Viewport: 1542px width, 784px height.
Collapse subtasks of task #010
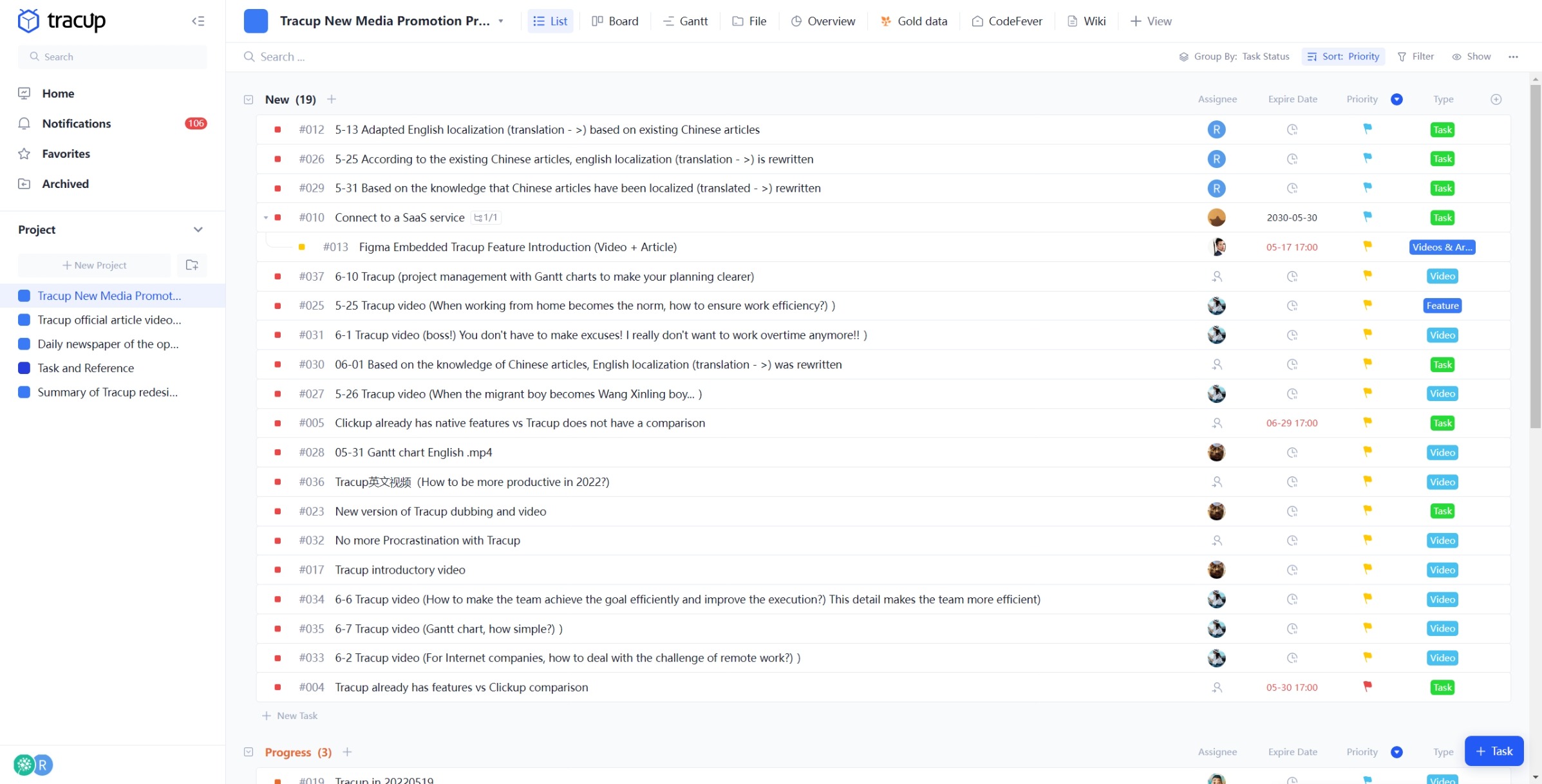point(266,218)
